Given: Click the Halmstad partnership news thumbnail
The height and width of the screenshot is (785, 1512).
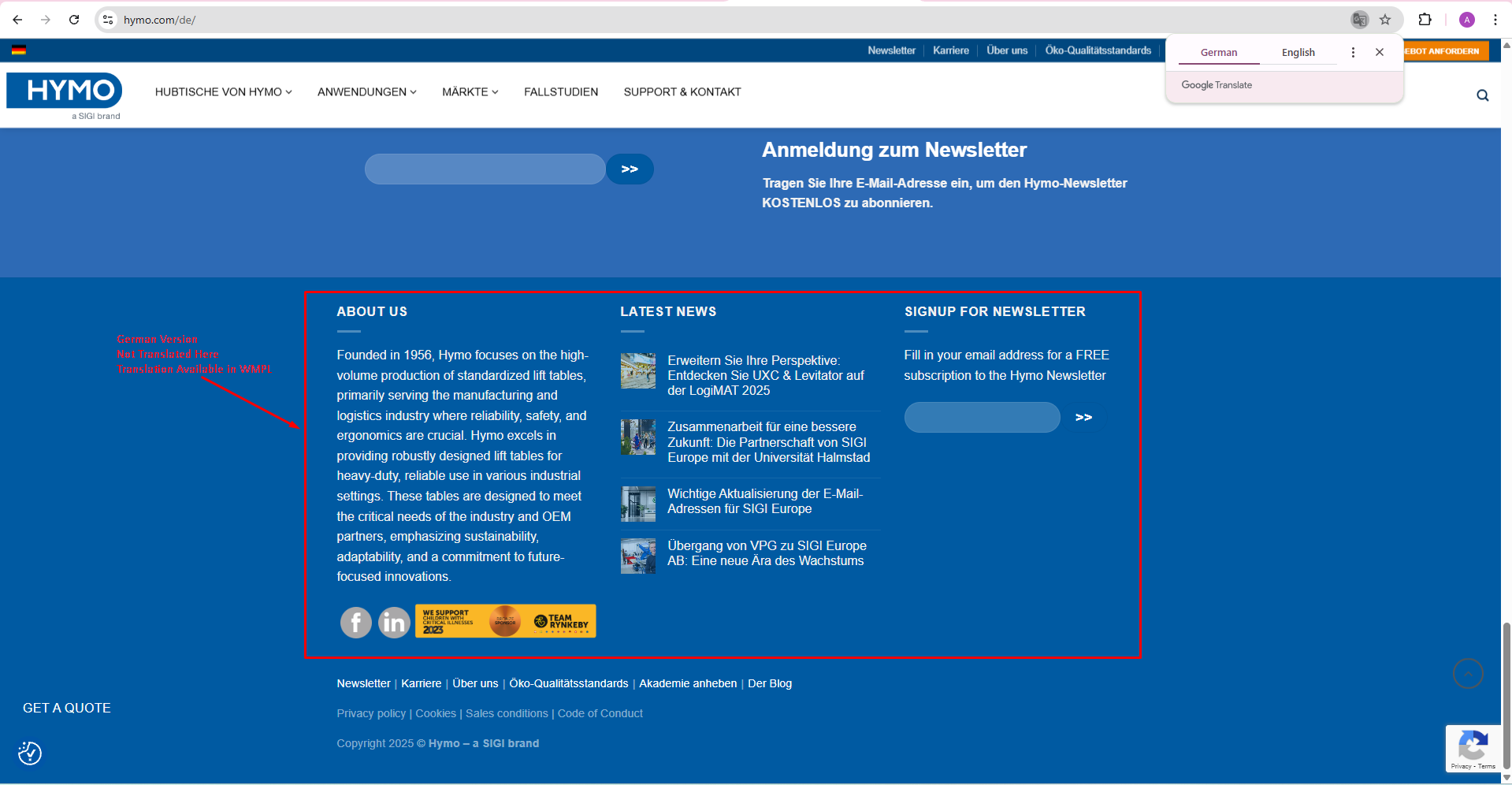Looking at the screenshot, I should click(638, 437).
